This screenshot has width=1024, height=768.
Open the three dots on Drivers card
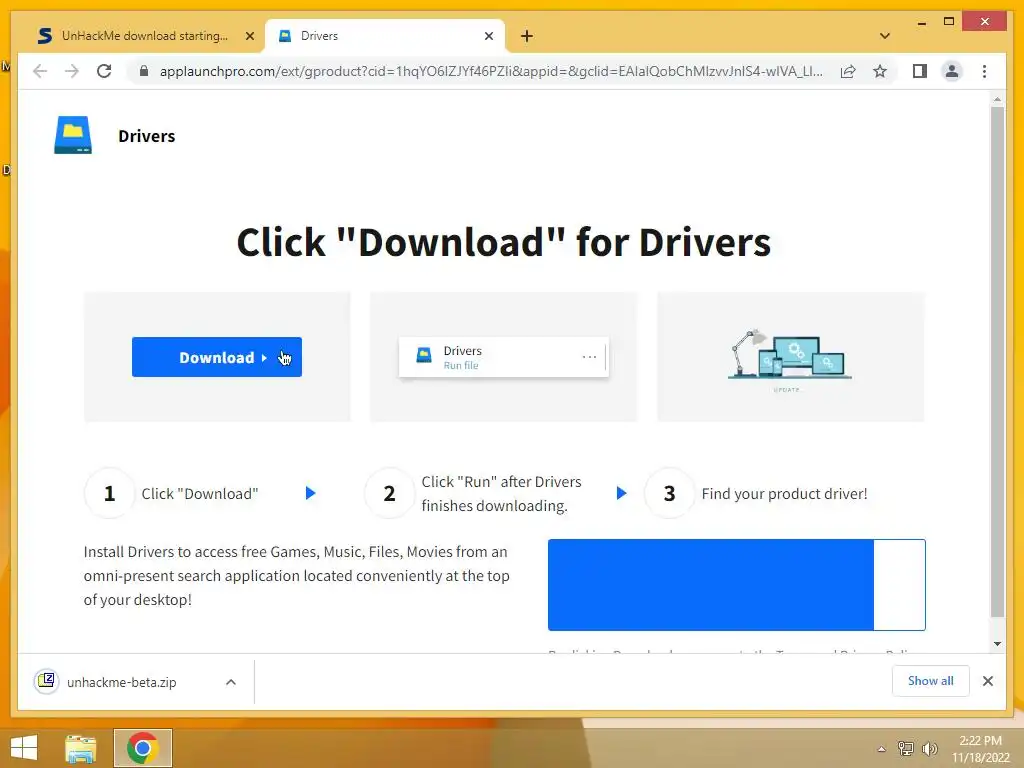click(589, 357)
